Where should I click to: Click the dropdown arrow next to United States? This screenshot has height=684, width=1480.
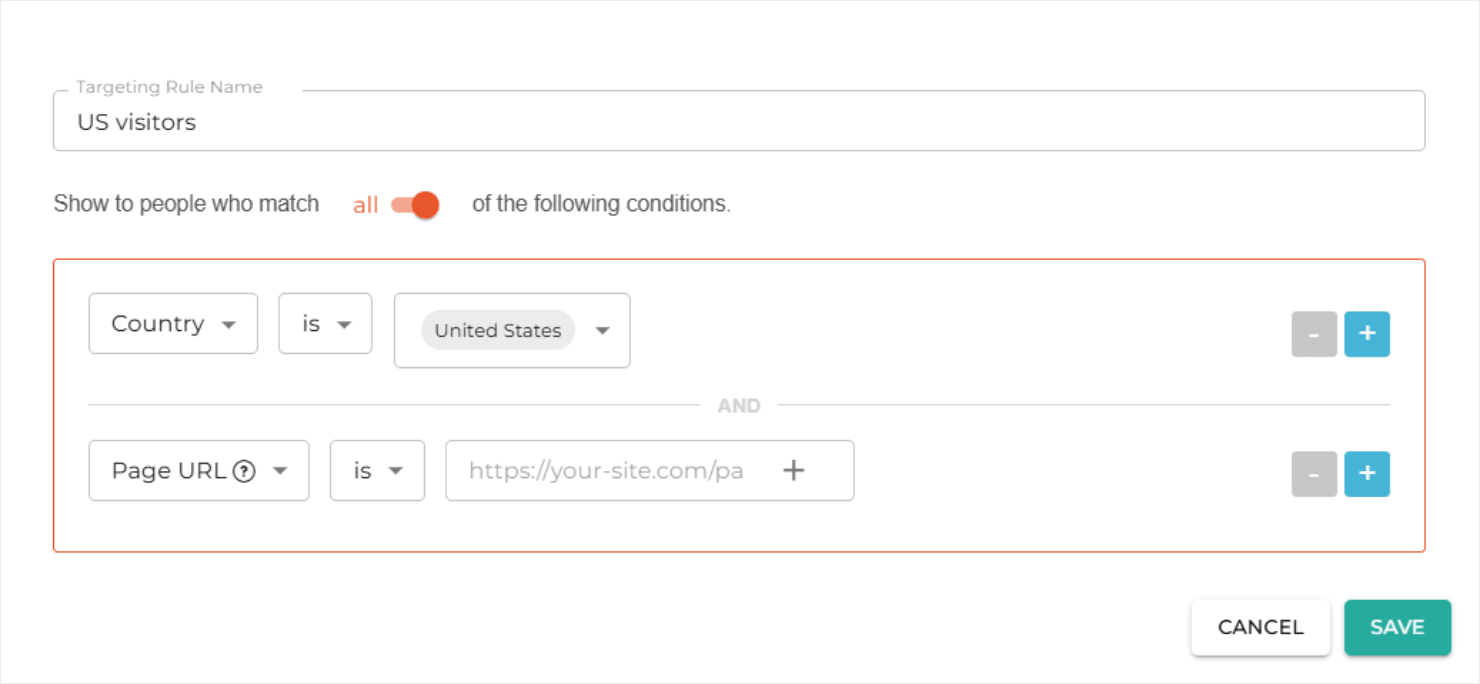603,331
